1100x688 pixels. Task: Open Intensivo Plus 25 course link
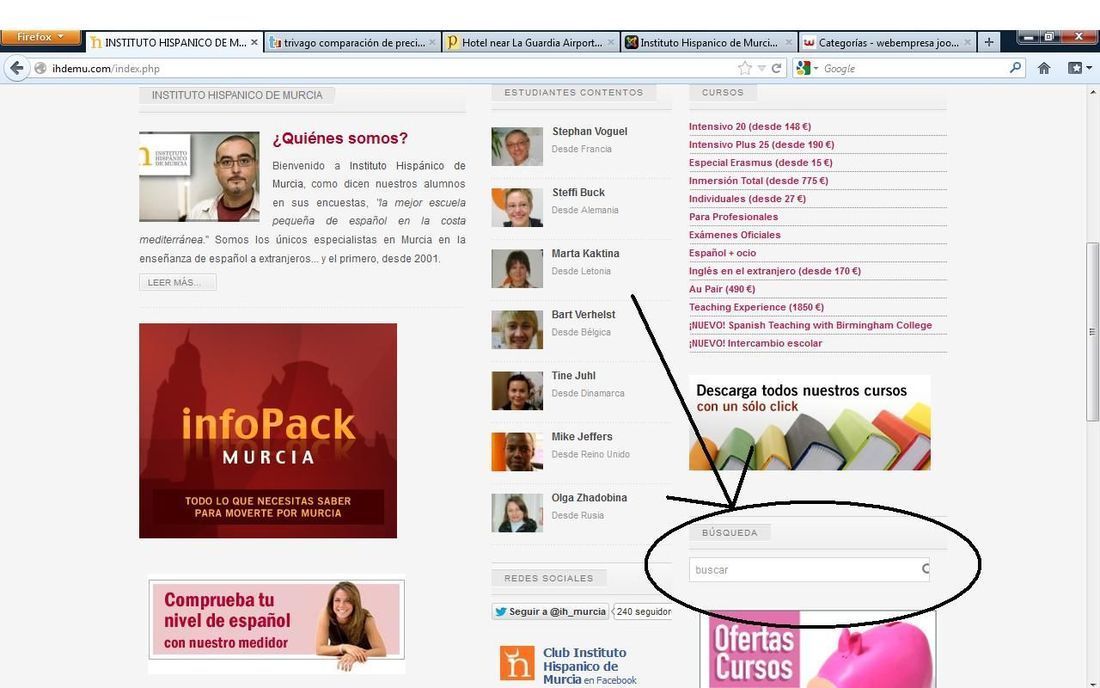(761, 144)
